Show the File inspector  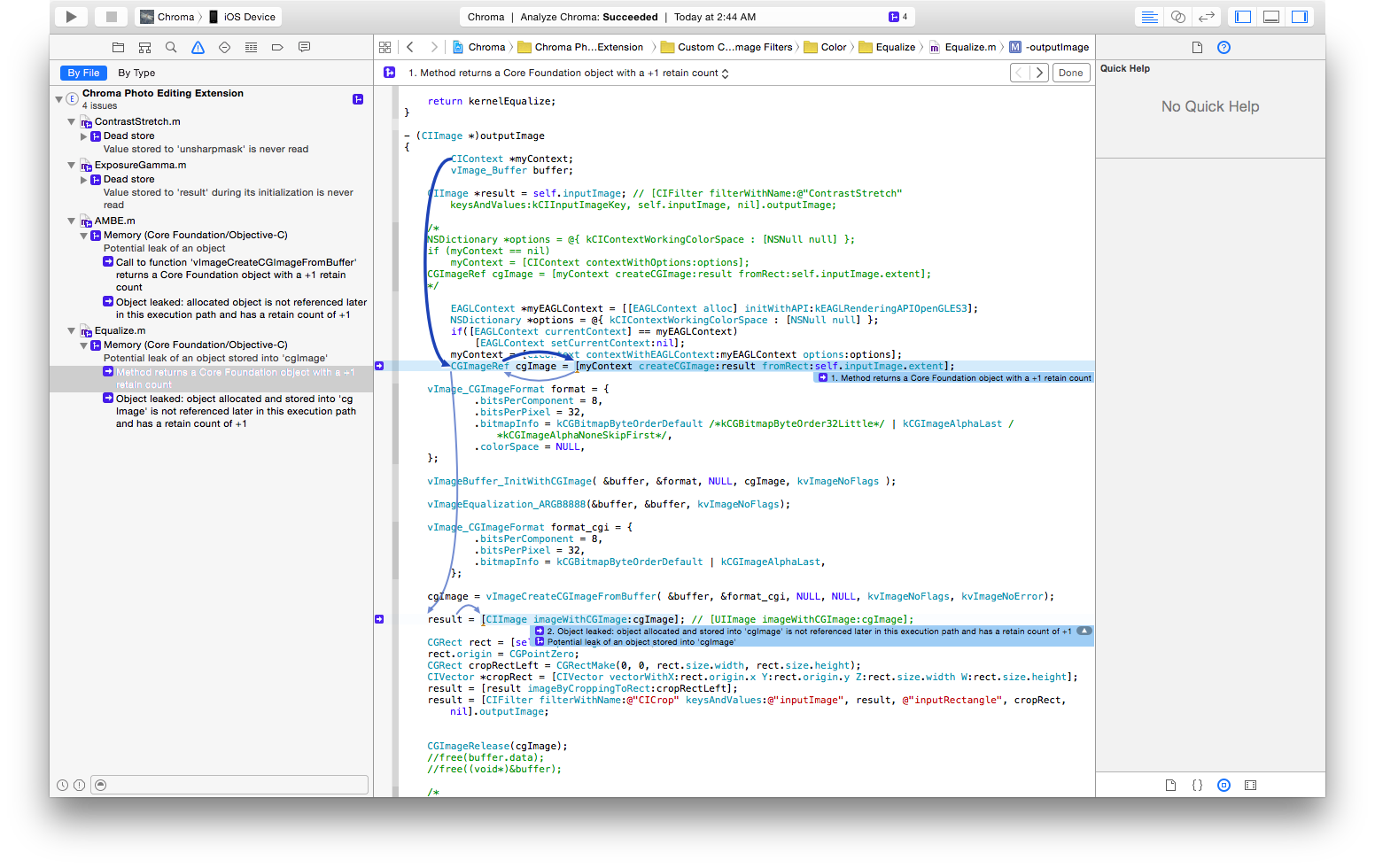1197,47
